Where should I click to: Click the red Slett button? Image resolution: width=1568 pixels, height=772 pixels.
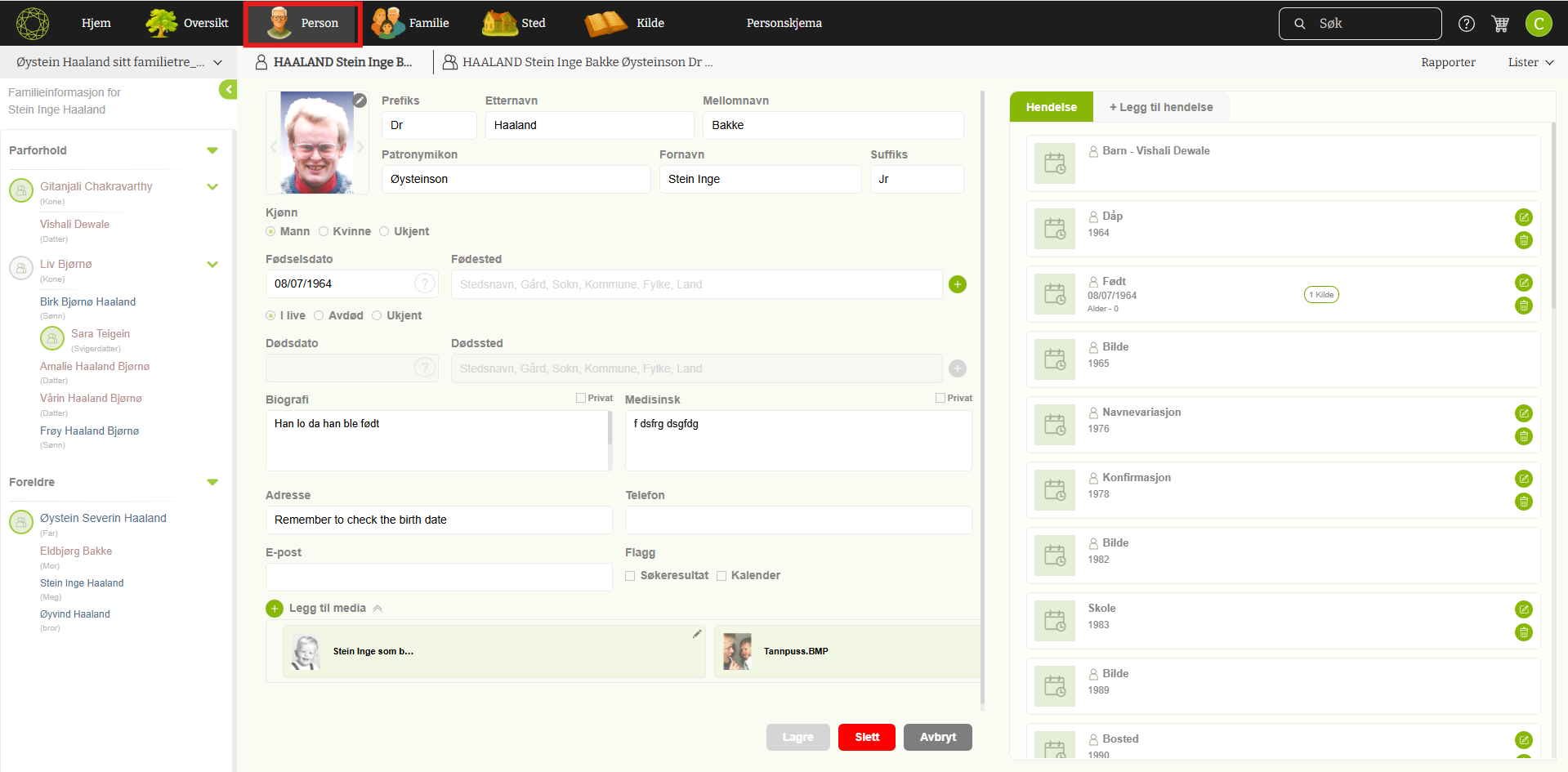(x=866, y=737)
